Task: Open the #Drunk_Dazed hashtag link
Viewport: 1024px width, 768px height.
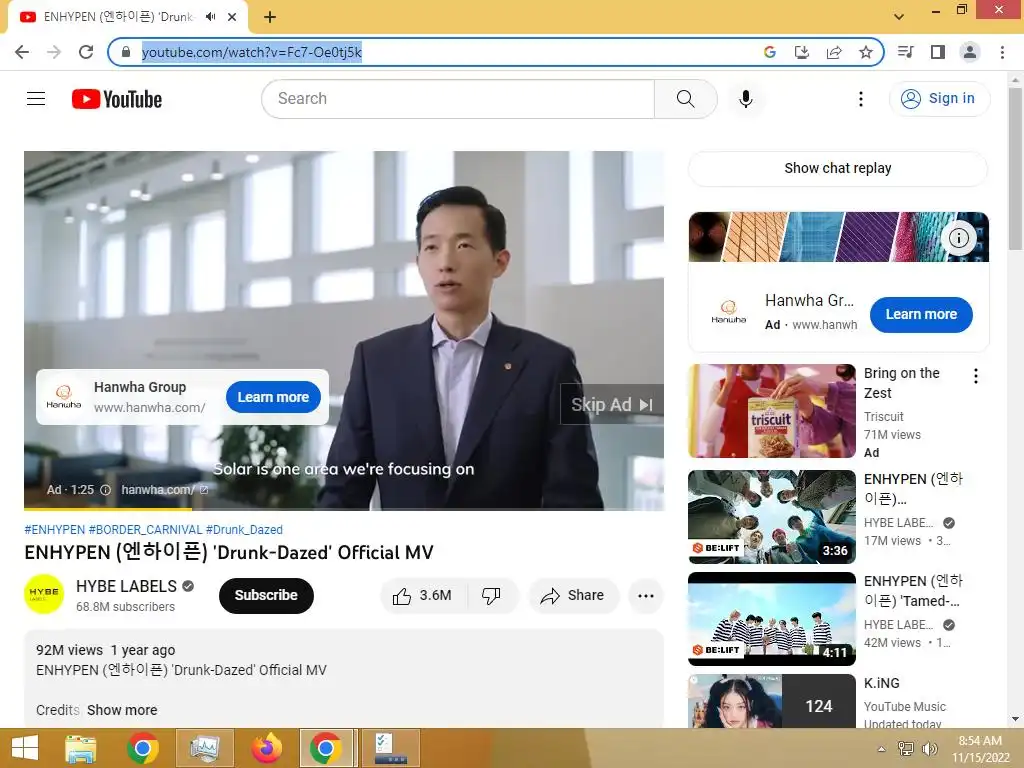Action: [244, 530]
